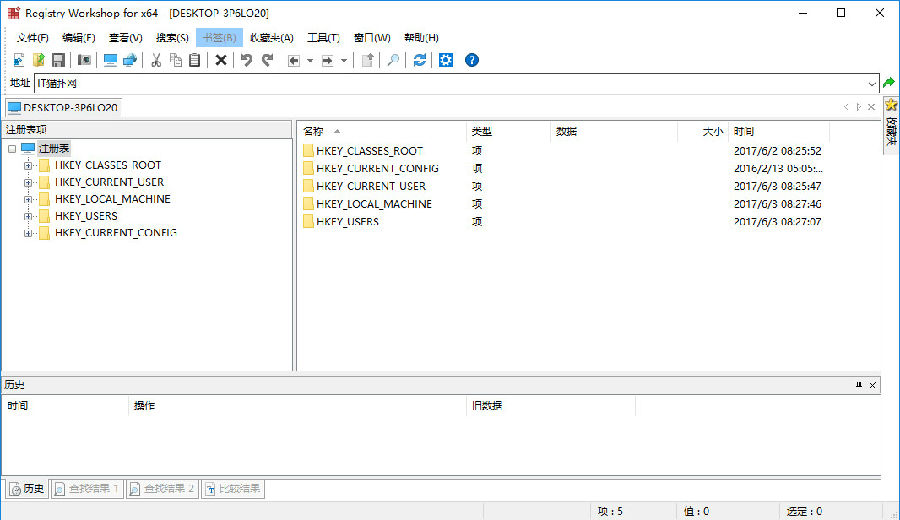Screen dimensions: 900x520
Task: Click the connect remote registry icon
Action: click(130, 60)
